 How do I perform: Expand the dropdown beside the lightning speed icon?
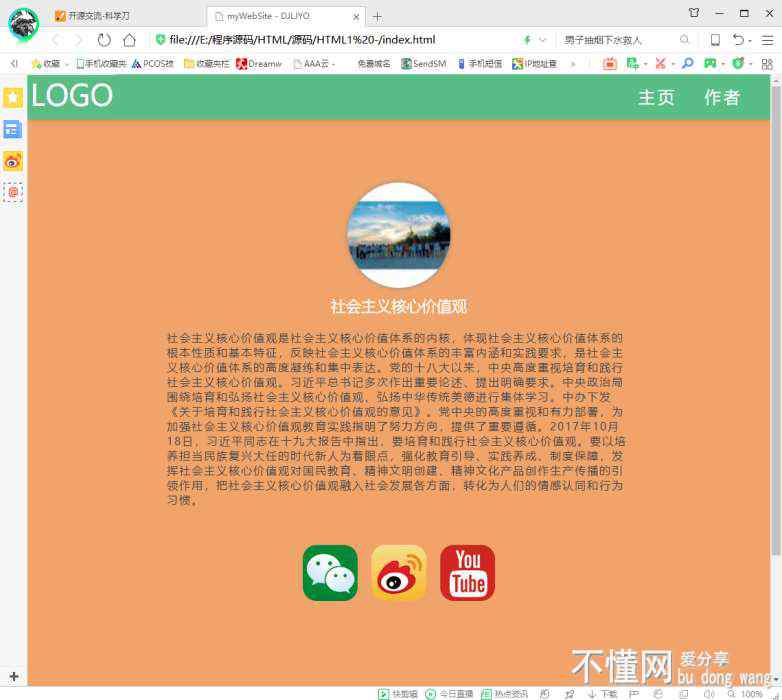(x=542, y=40)
